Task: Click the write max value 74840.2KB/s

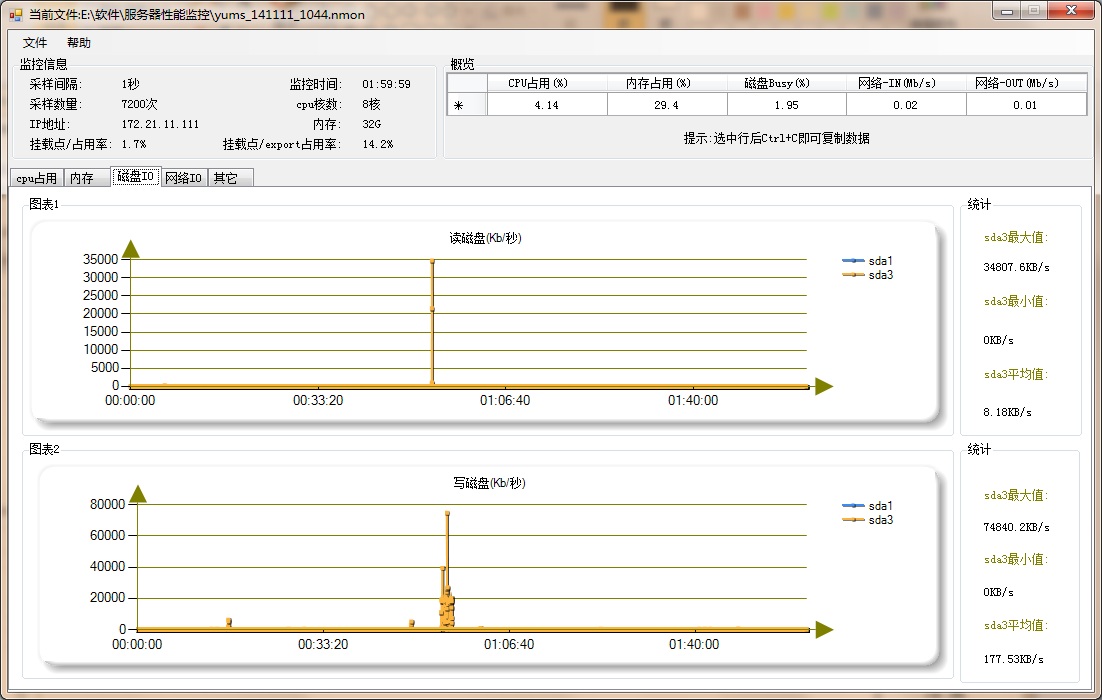Action: [x=1016, y=527]
